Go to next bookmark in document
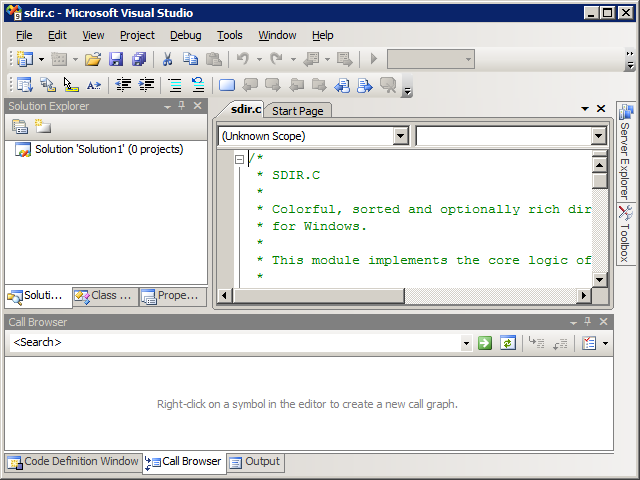 click(x=364, y=85)
